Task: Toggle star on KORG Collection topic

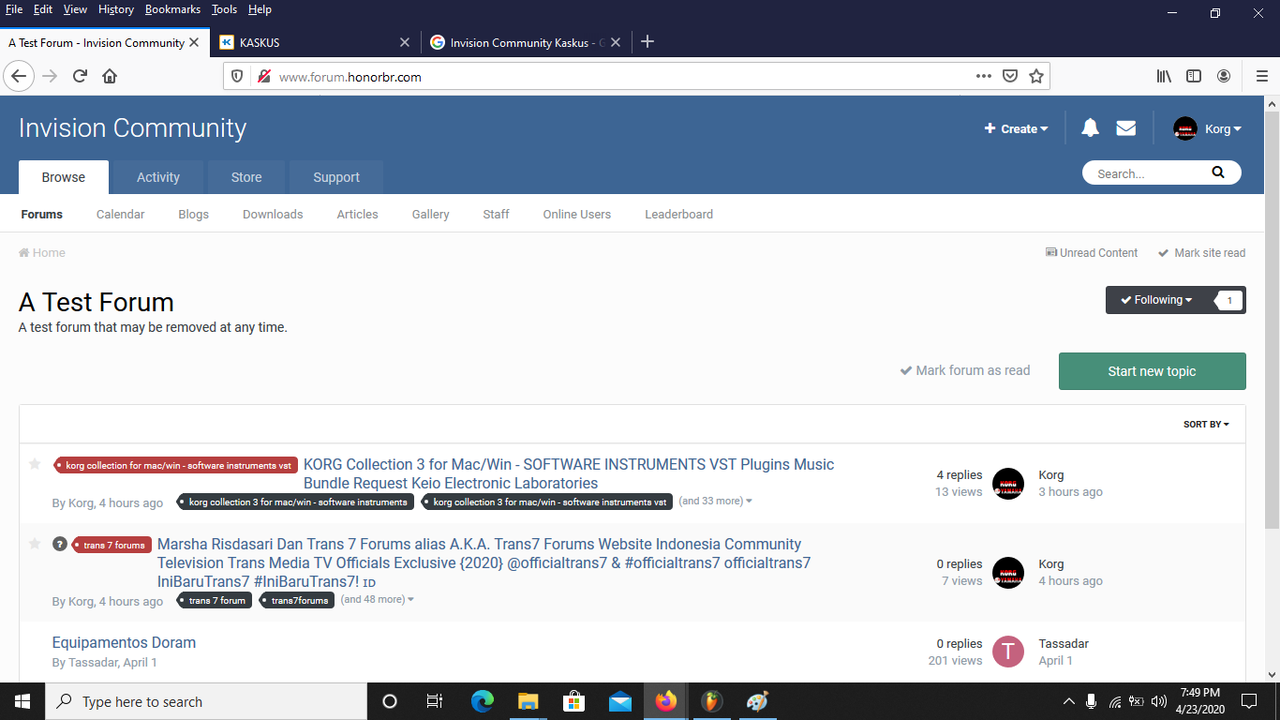Action: (x=35, y=464)
